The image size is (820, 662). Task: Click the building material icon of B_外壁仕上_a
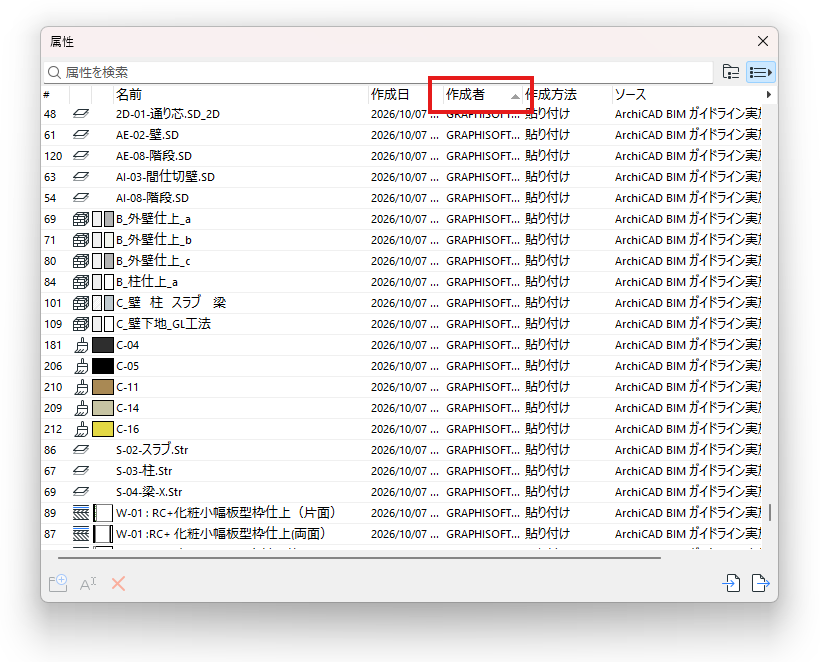(x=81, y=219)
